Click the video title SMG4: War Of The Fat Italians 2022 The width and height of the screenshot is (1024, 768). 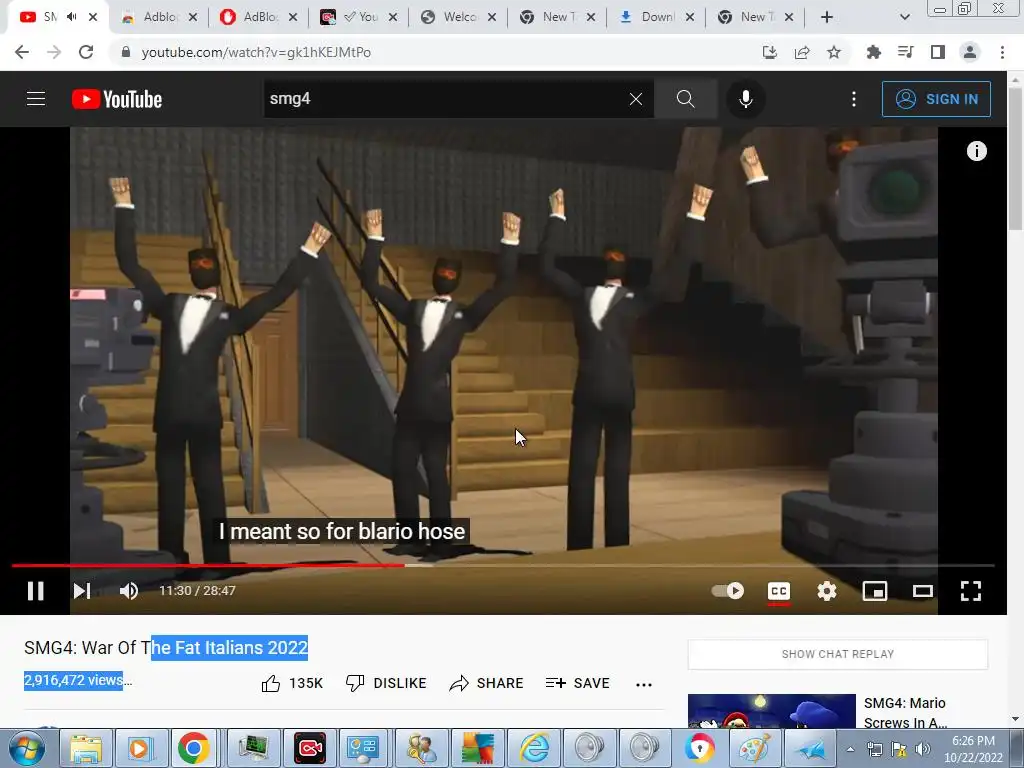pos(166,648)
